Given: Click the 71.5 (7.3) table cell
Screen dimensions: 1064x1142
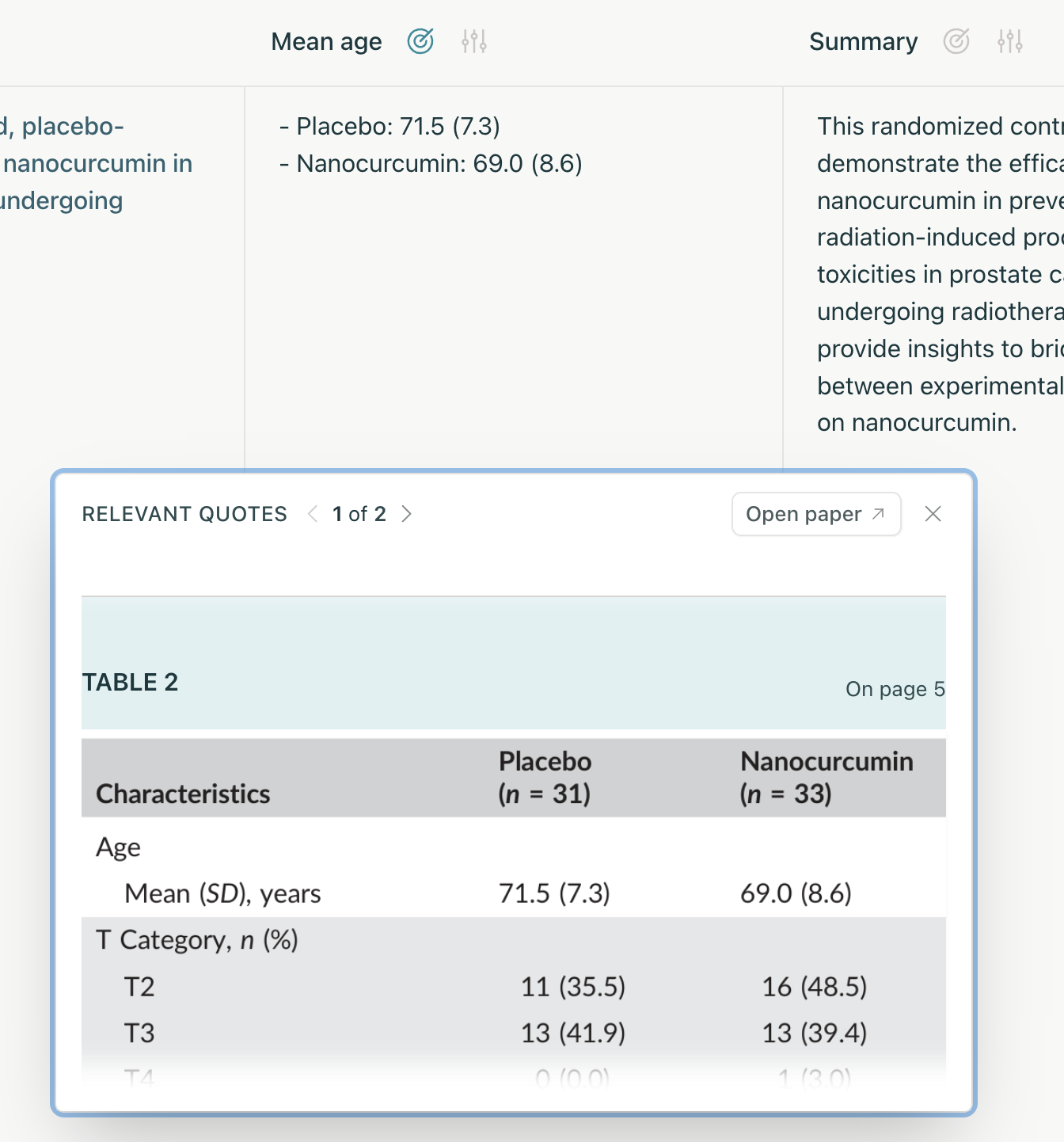Looking at the screenshot, I should (x=554, y=893).
